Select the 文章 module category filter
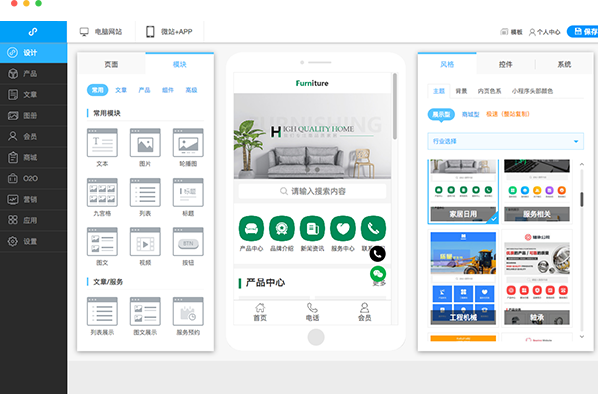Screen dimensions: 598x394 click(x=121, y=90)
